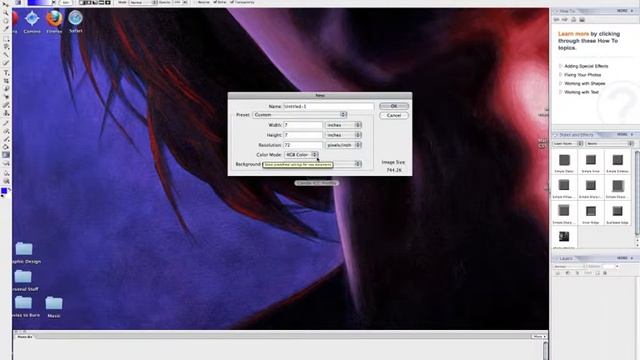Open the gradient picker preview
Screen dimensions: 640x360
(40, 2)
